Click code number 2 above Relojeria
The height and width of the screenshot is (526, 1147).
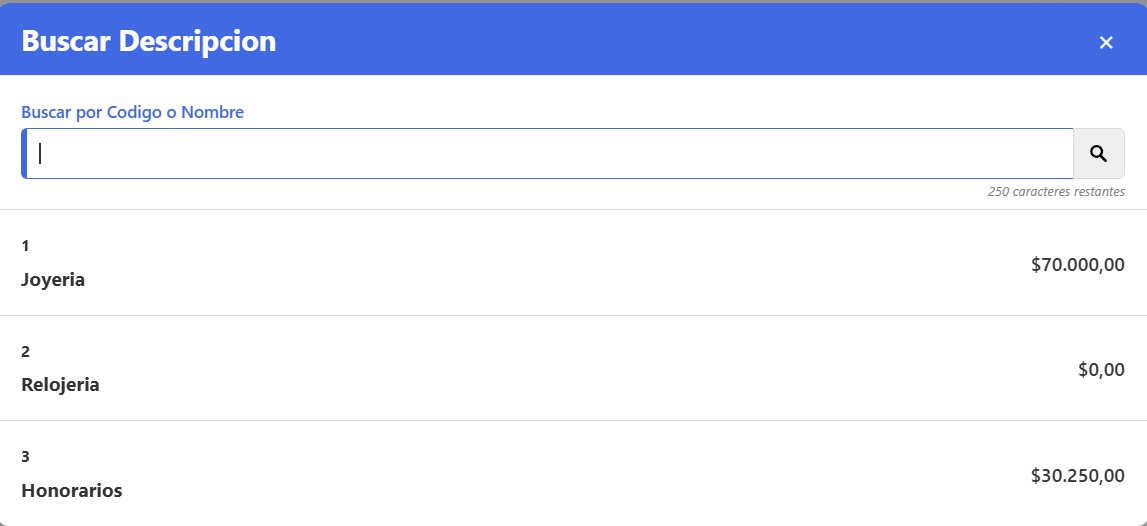pos(25,351)
